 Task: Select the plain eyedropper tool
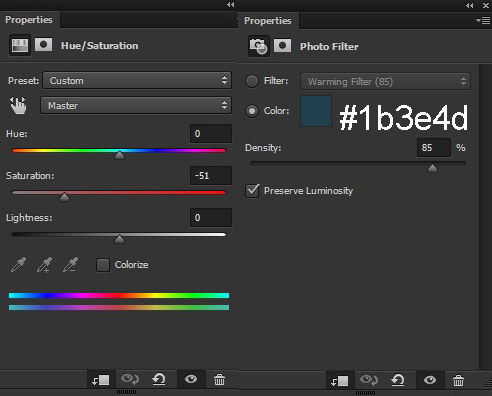18,265
